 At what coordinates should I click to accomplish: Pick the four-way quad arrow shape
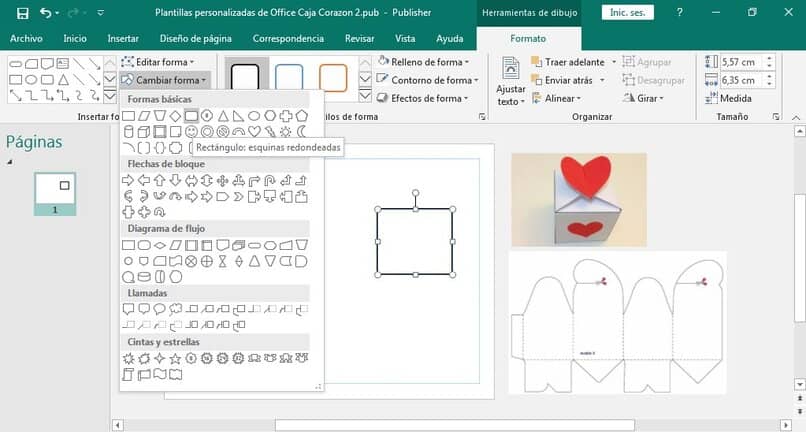[x=223, y=181]
